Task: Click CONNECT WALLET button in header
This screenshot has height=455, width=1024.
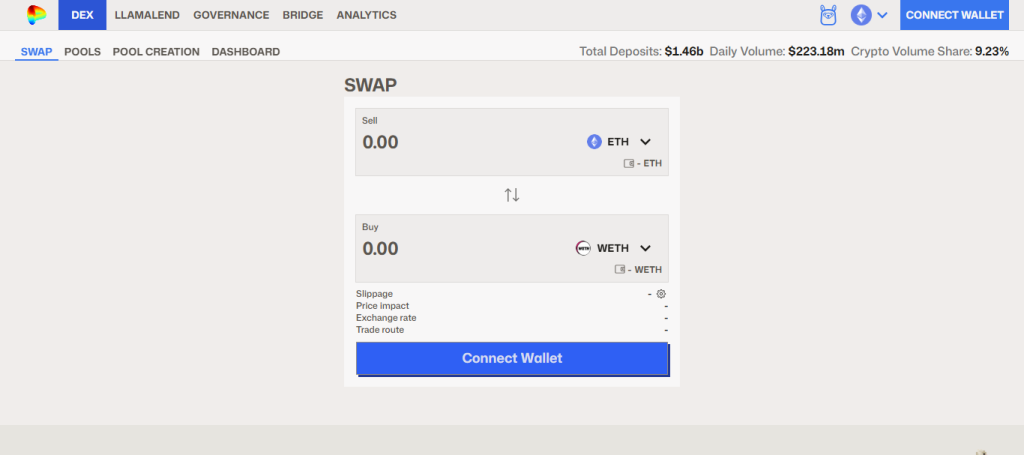Action: tap(954, 15)
